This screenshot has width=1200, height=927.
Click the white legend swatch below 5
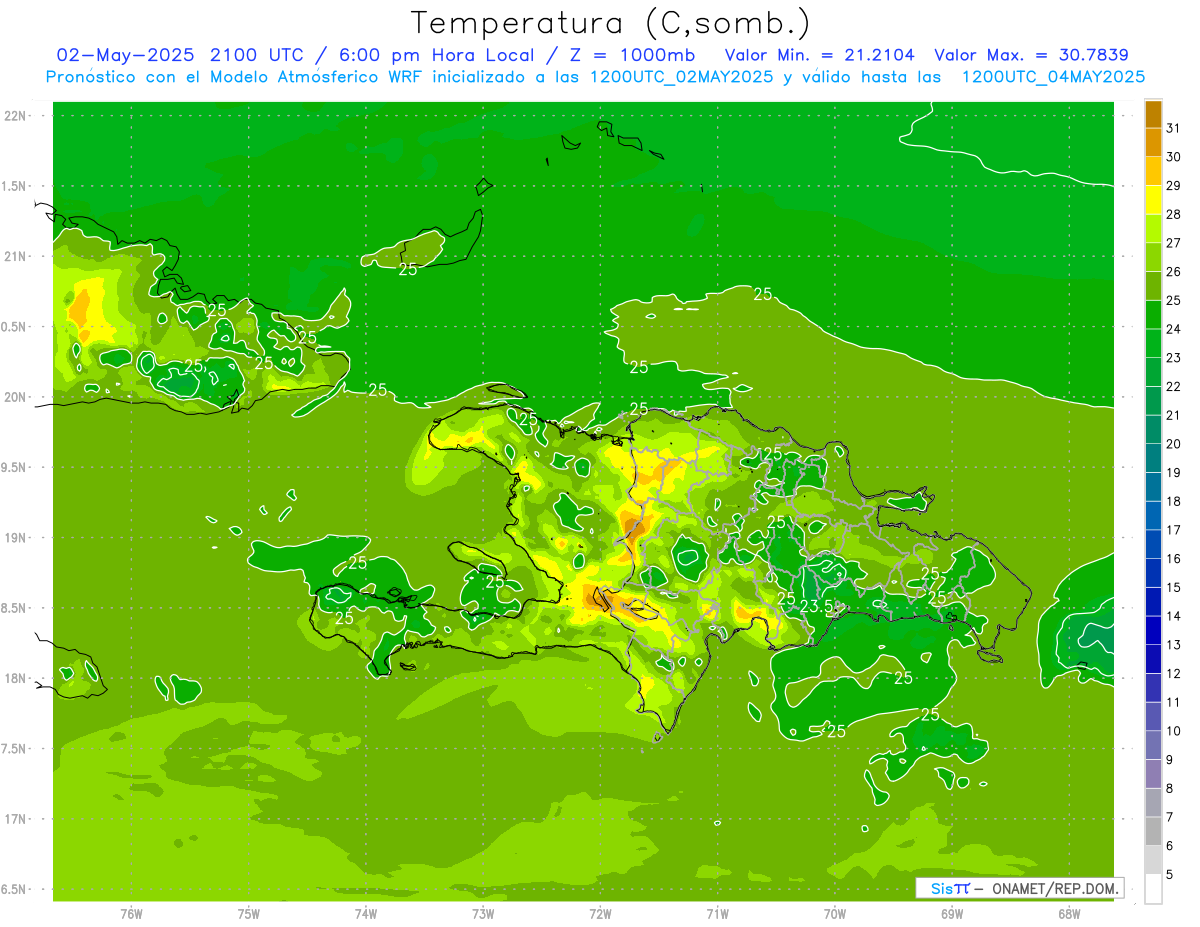pyautogui.click(x=1153, y=889)
